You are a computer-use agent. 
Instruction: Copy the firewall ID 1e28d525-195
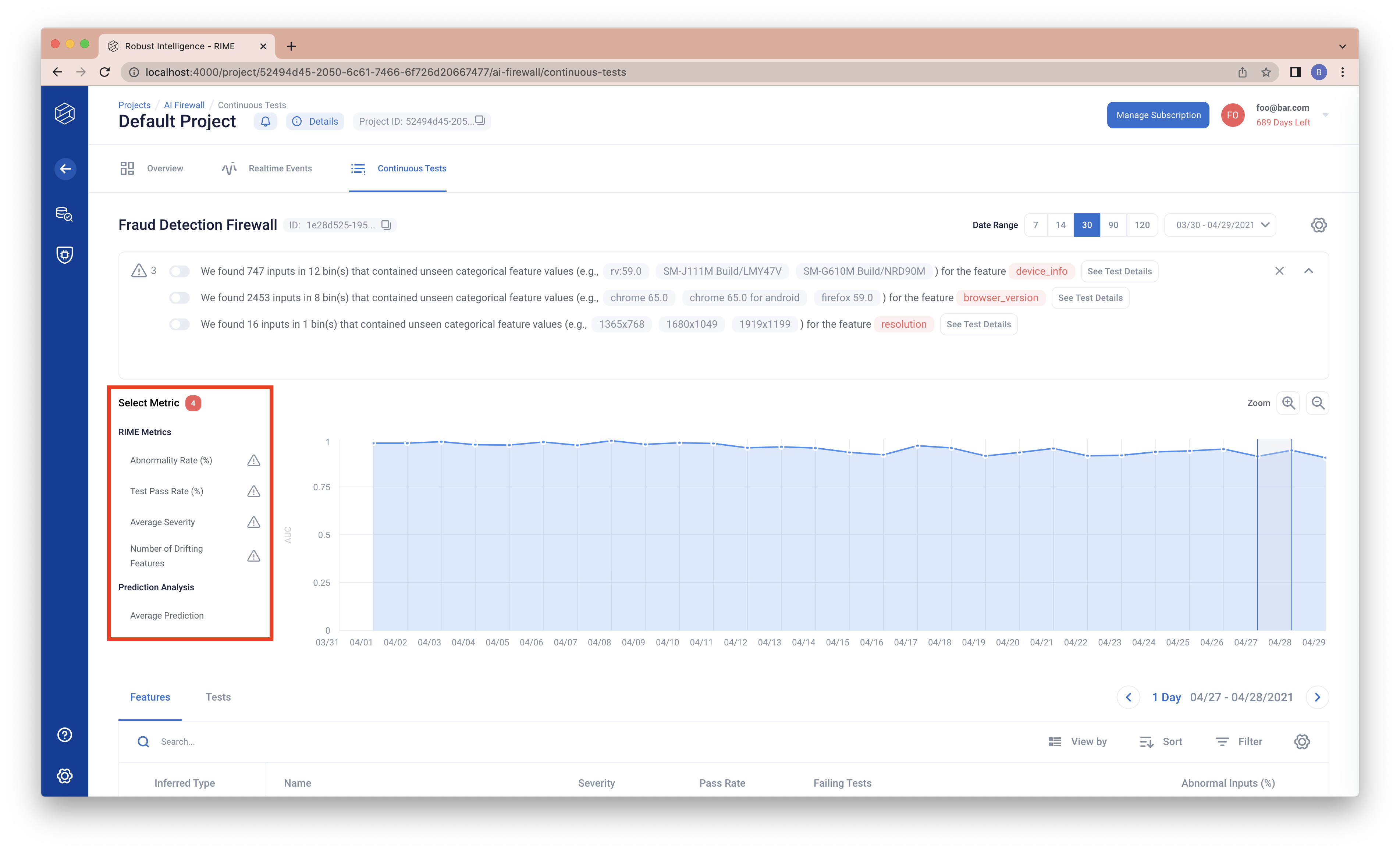pyautogui.click(x=386, y=225)
